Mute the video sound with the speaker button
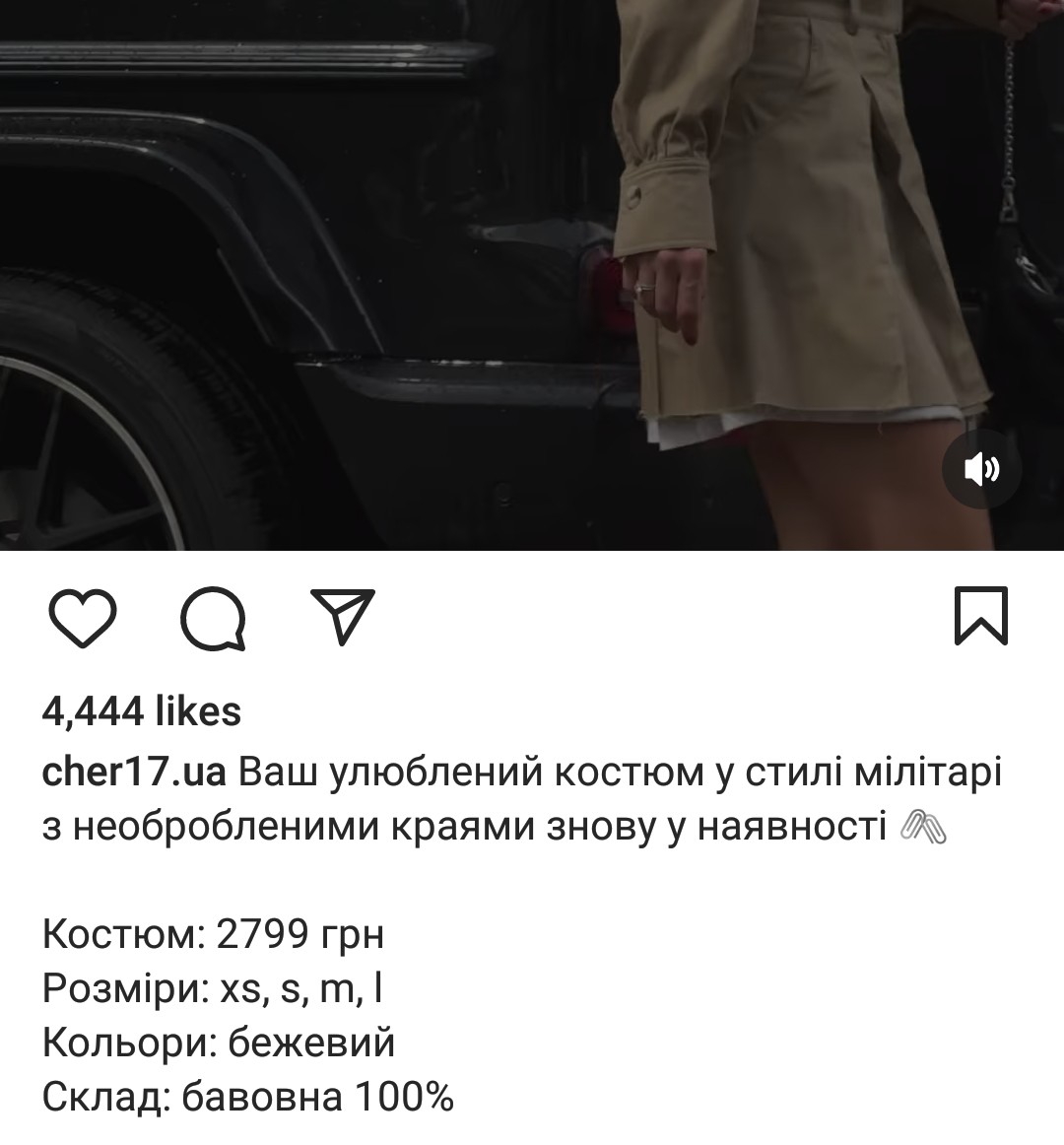Screen dimensions: 1064x1145 (x=980, y=469)
